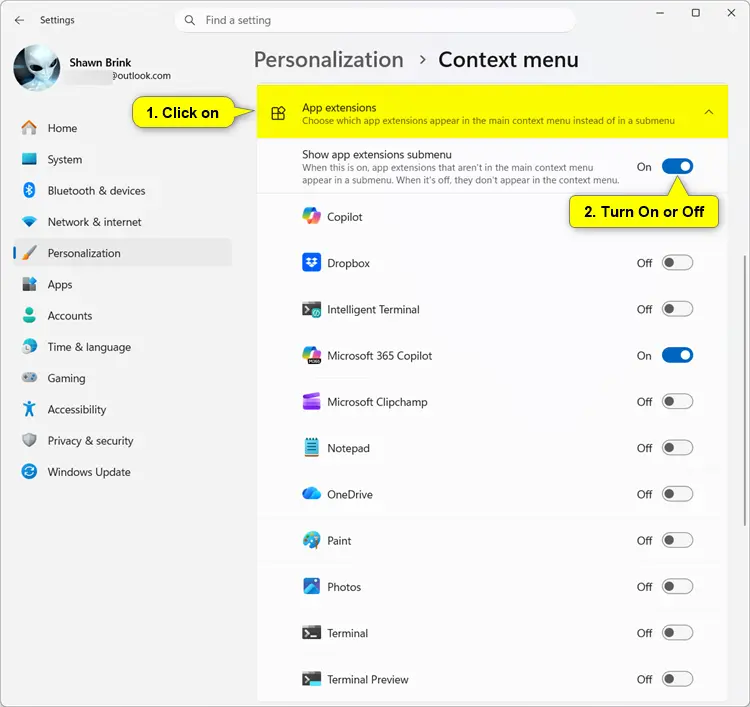The width and height of the screenshot is (750, 707).
Task: Open System settings page
Action: coord(122,159)
